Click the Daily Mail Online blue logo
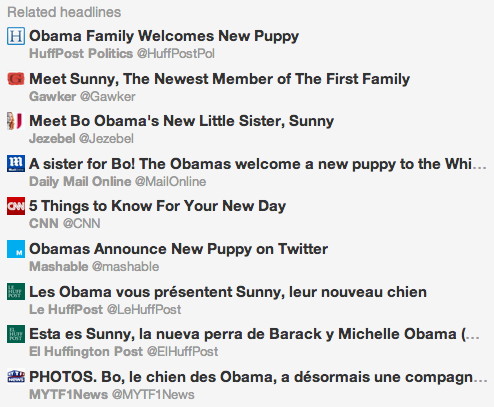The width and height of the screenshot is (494, 407). pyautogui.click(x=16, y=164)
